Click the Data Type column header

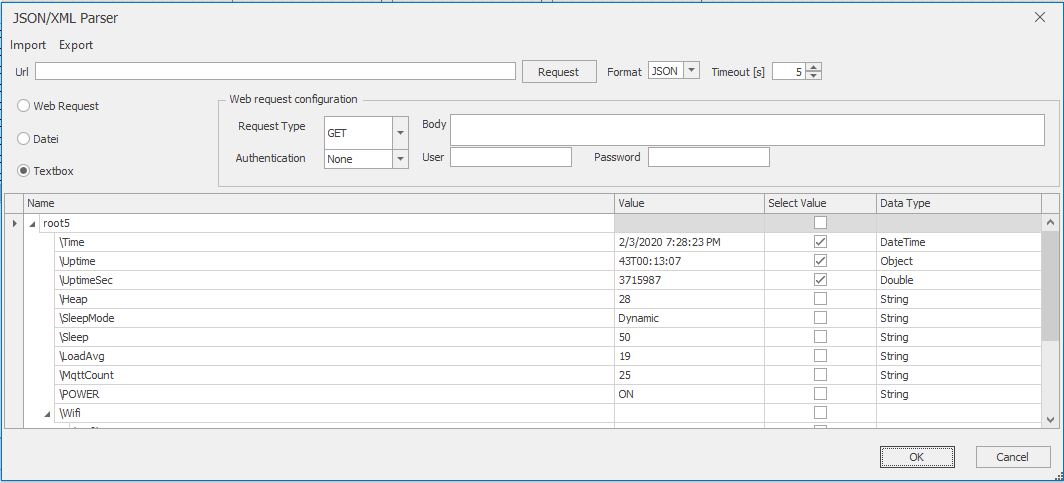click(x=959, y=203)
